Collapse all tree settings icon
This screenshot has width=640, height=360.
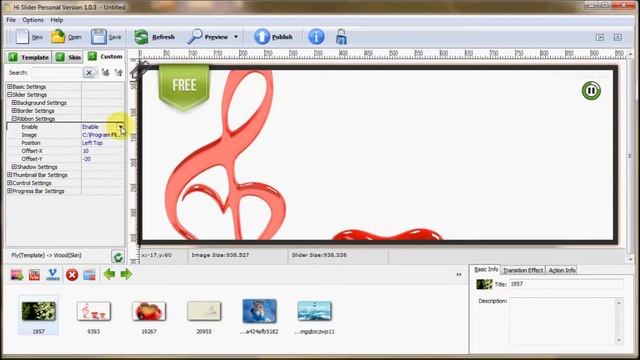pos(118,73)
